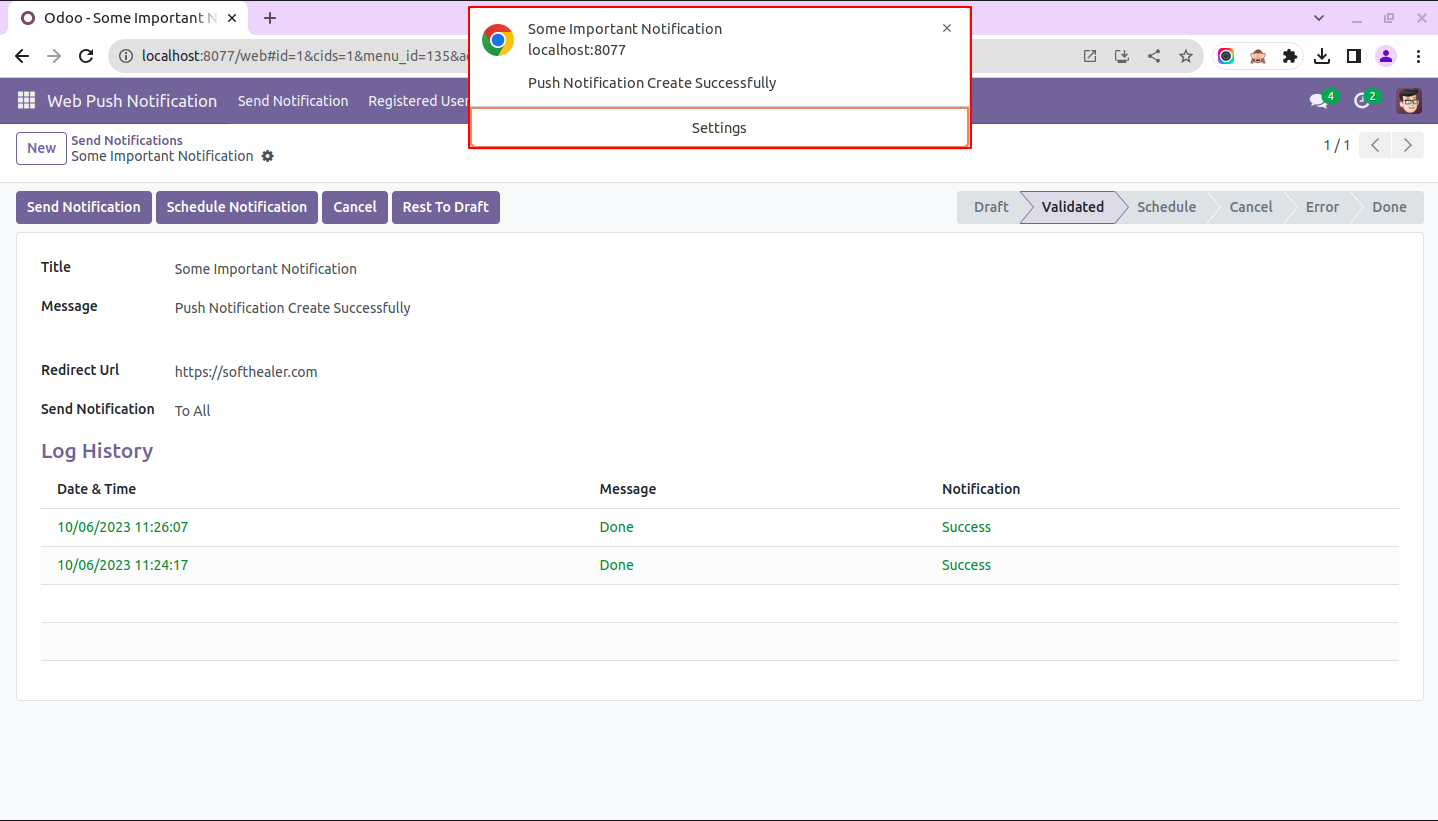Click the Send Notification button
Screen dimensions: 1438x821
pos(84,207)
